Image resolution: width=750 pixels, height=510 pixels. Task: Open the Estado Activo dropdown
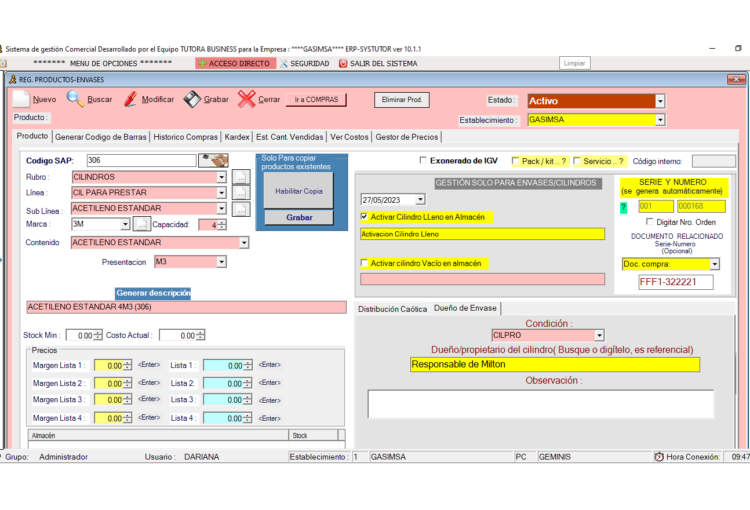[660, 101]
